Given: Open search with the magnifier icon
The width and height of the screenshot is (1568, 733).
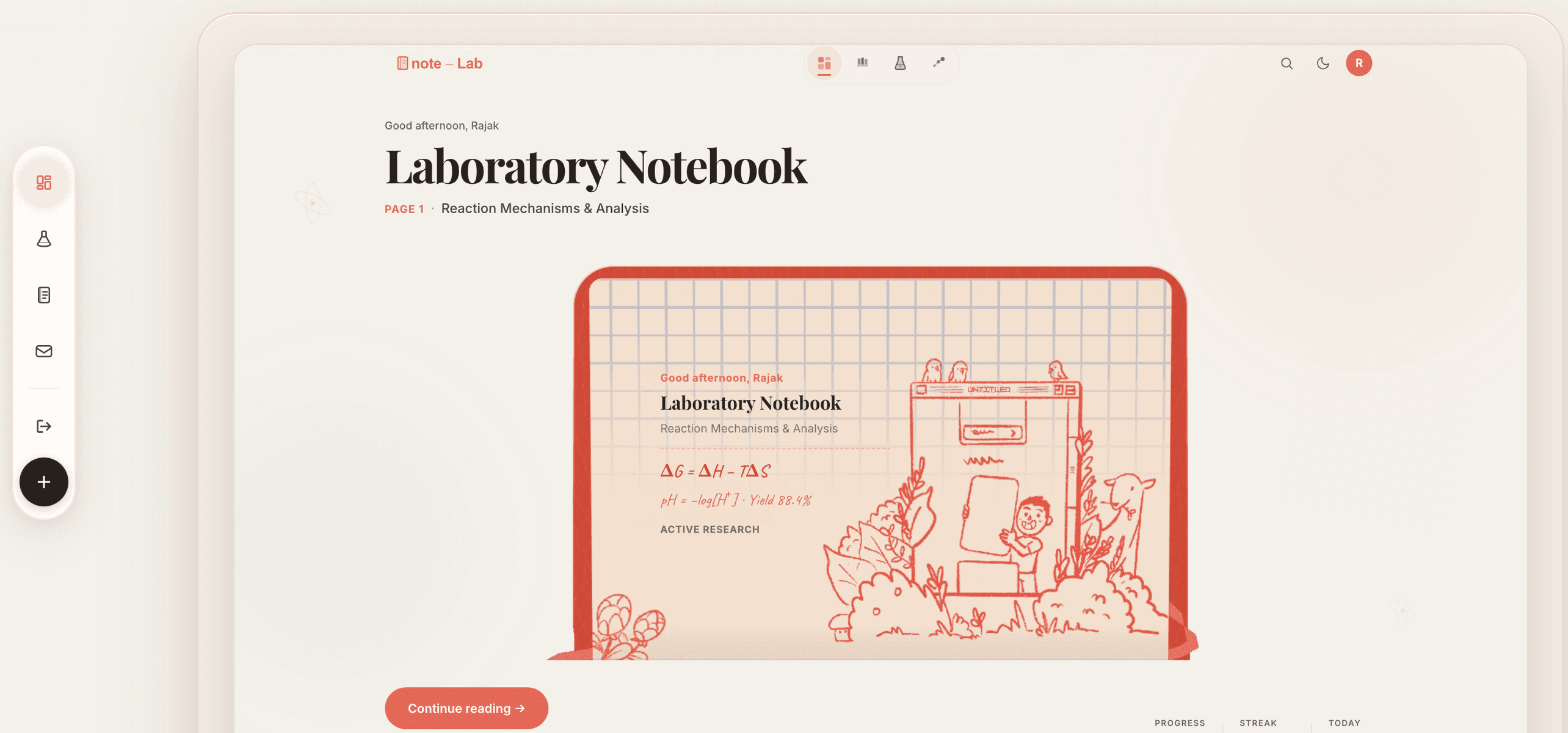Looking at the screenshot, I should (x=1287, y=64).
